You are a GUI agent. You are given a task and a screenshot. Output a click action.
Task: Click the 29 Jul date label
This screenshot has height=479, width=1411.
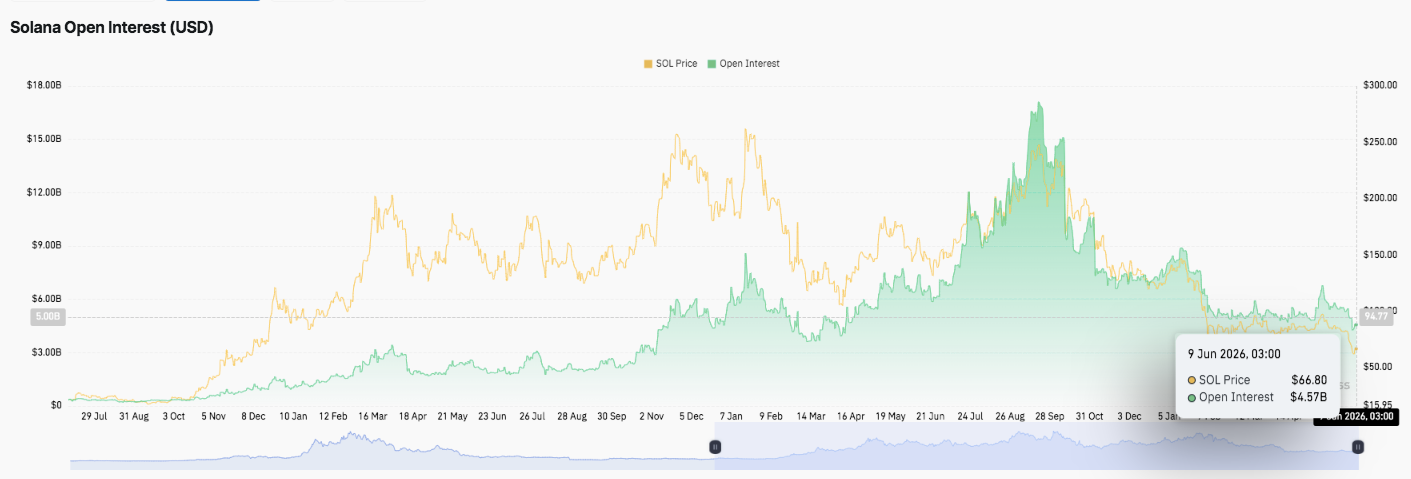click(x=95, y=415)
